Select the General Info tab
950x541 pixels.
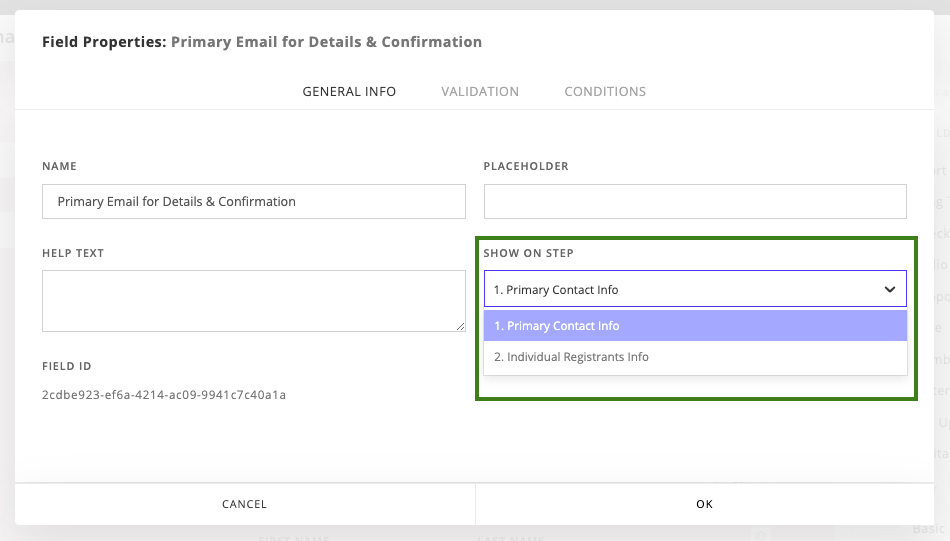tap(349, 91)
